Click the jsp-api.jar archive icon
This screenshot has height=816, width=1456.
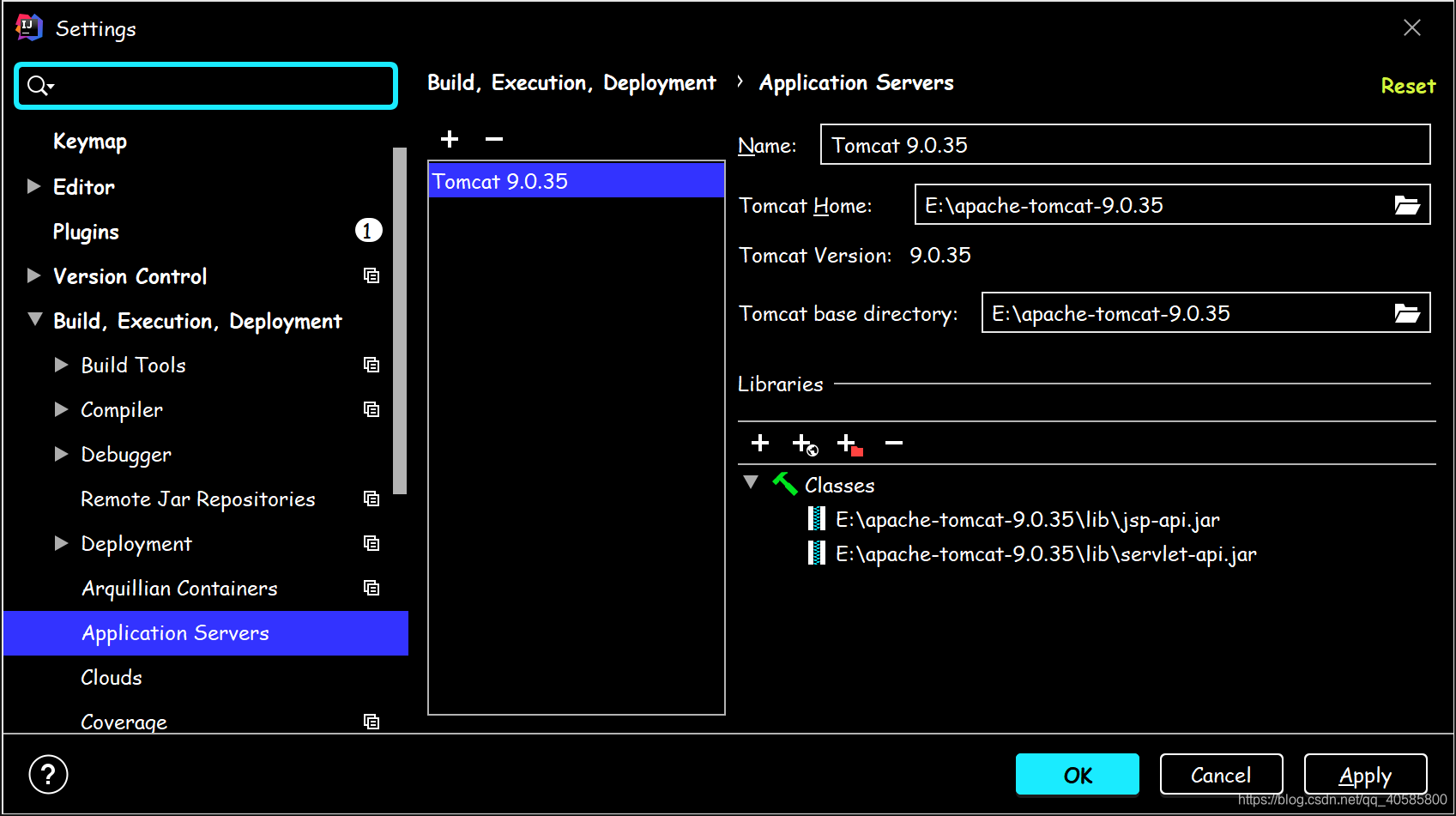(817, 518)
